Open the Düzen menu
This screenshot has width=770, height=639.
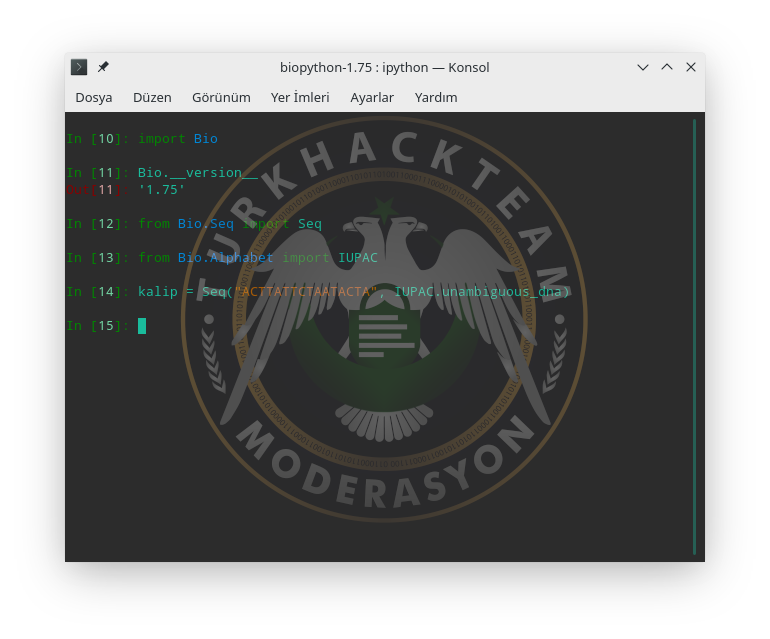pyautogui.click(x=152, y=98)
